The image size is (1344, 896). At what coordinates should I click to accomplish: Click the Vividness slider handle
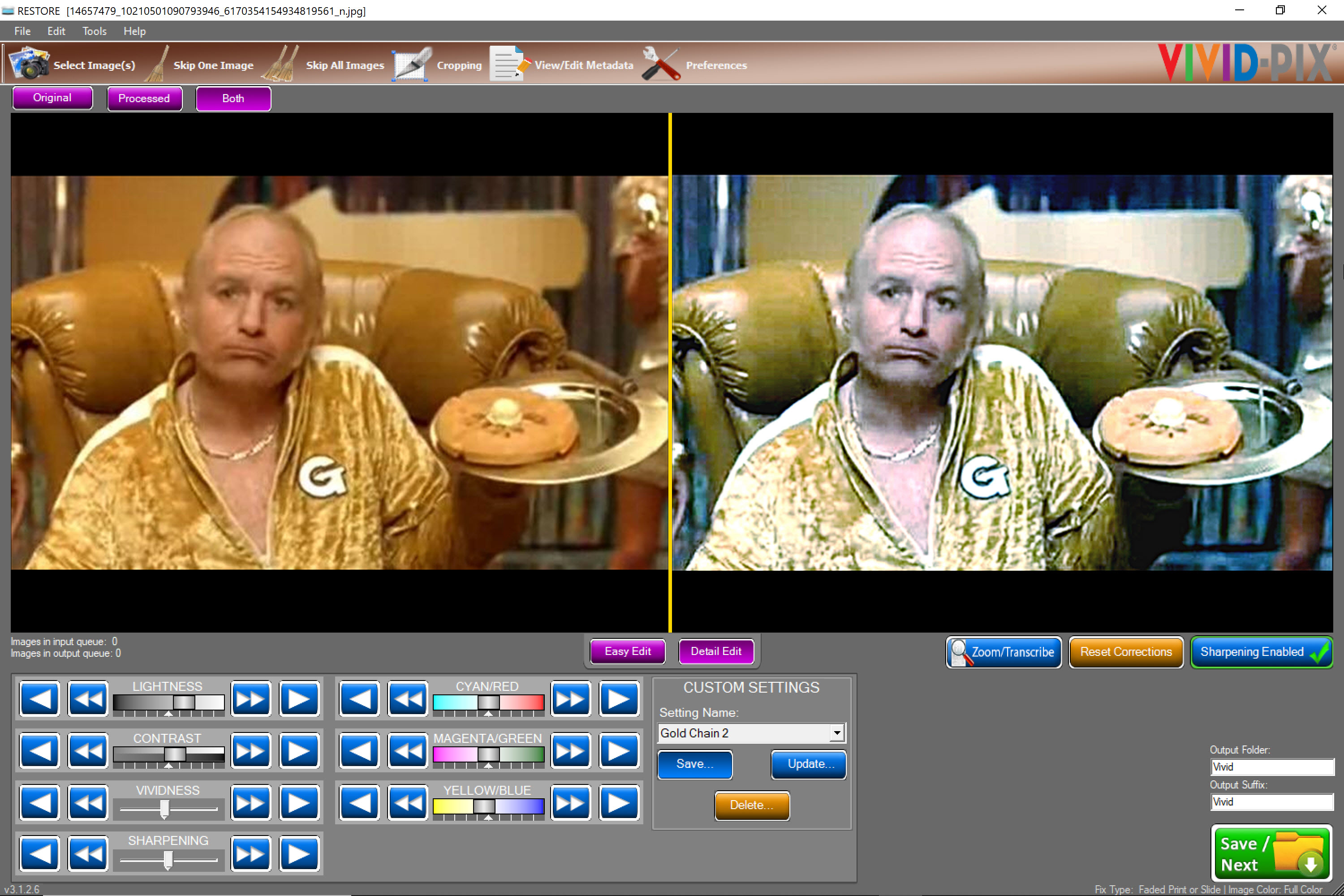pos(164,809)
